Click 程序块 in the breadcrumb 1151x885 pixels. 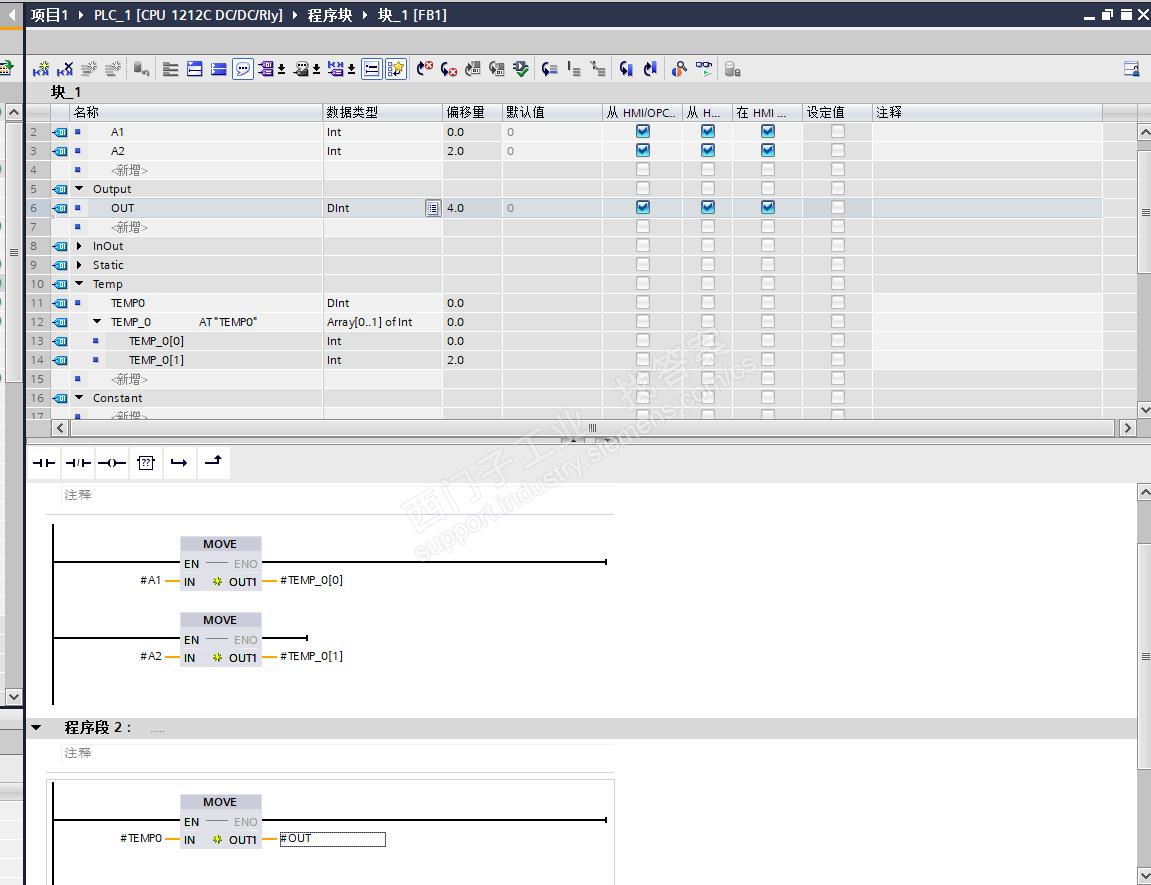[x=330, y=15]
